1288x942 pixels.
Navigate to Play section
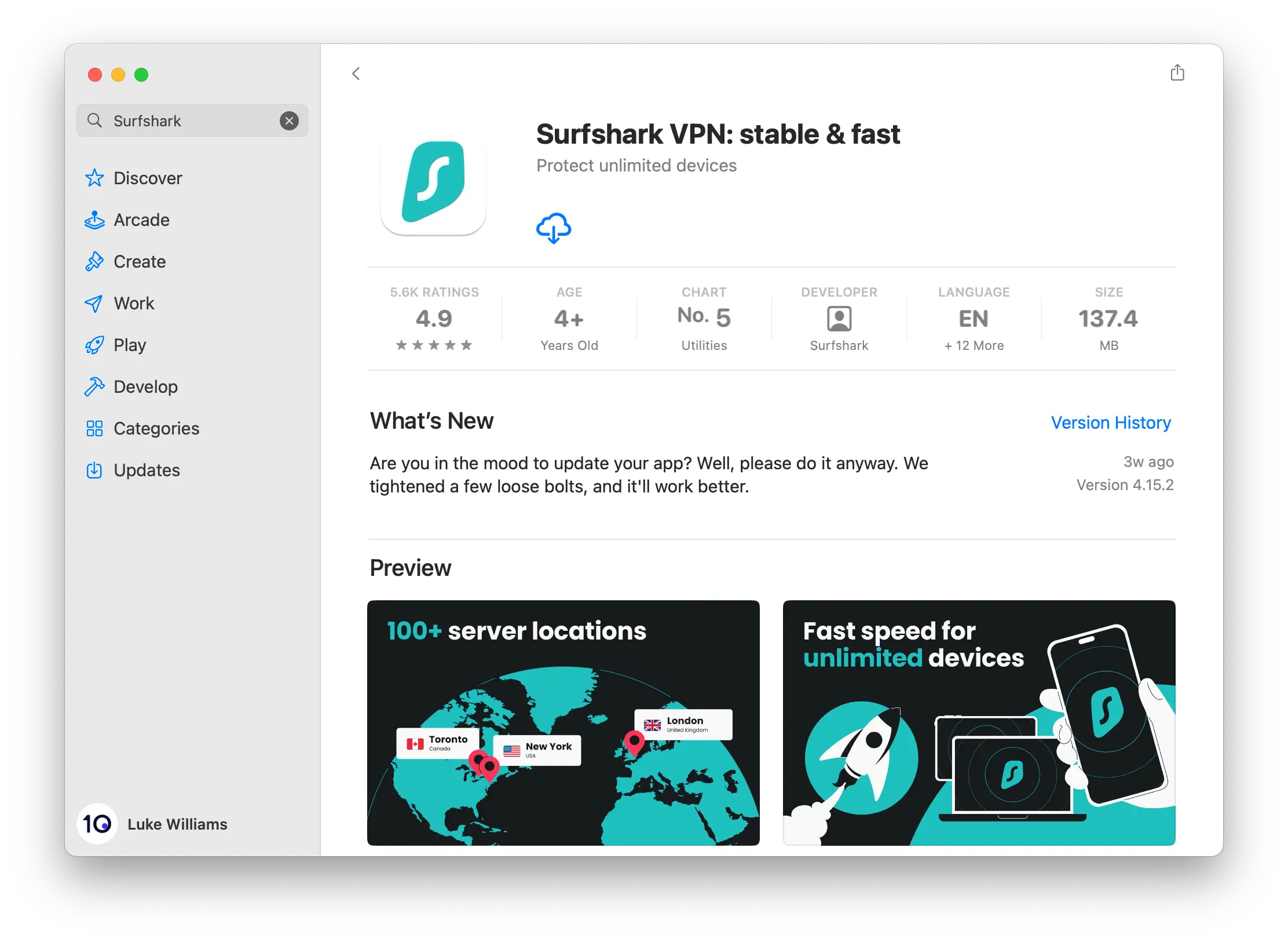coord(130,344)
